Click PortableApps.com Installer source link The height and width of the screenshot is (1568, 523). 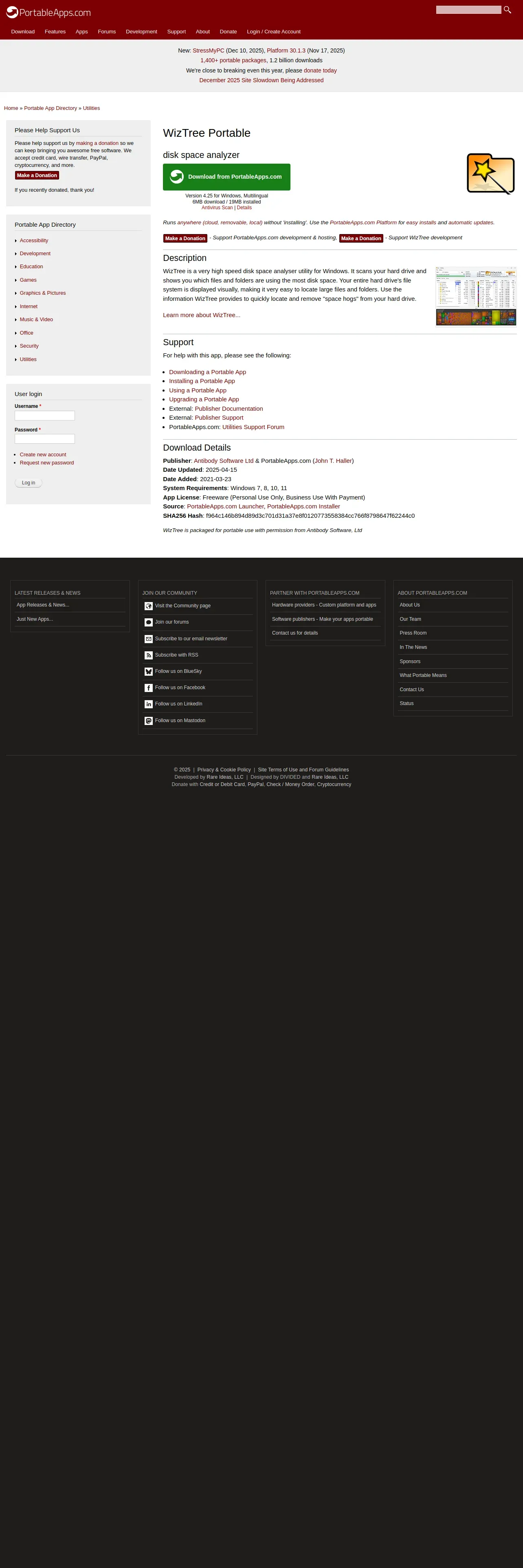pos(303,506)
